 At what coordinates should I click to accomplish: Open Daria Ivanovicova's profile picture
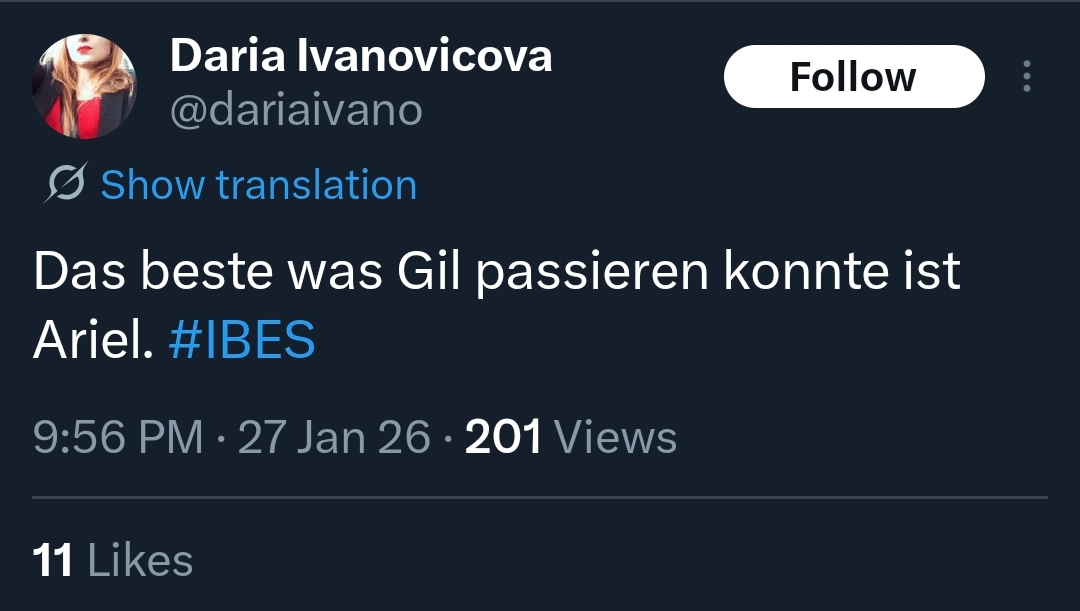[x=85, y=85]
